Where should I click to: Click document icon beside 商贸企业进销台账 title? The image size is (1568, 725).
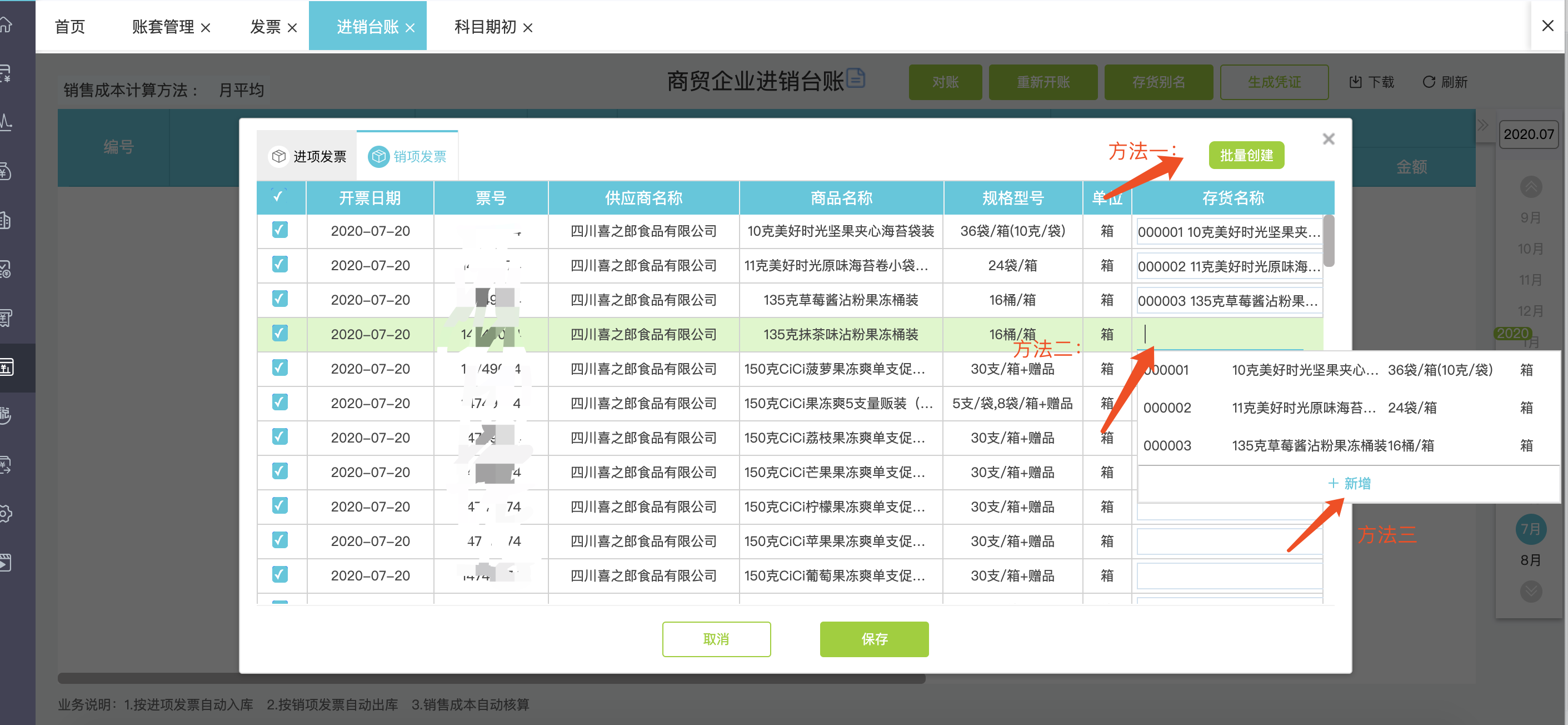855,78
